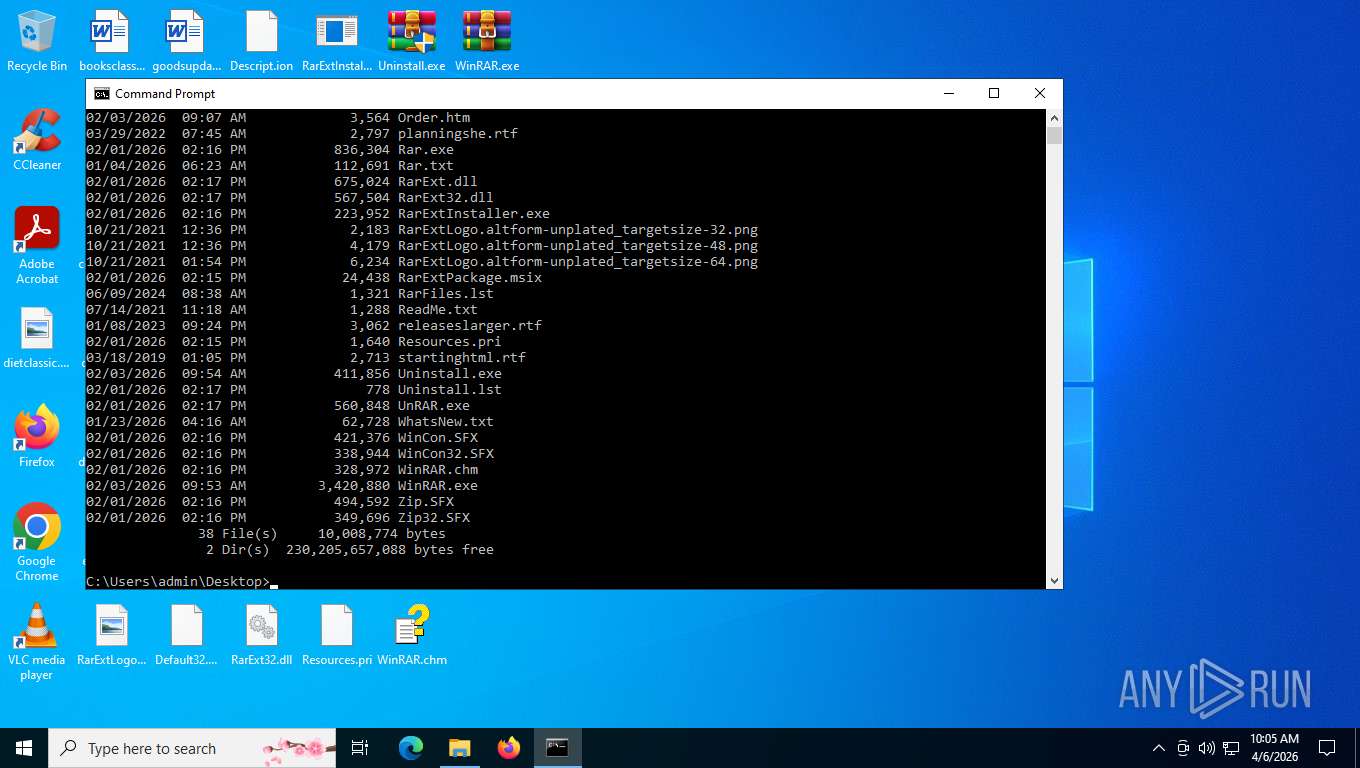
Task: Click the taskbar search box
Action: click(x=192, y=748)
